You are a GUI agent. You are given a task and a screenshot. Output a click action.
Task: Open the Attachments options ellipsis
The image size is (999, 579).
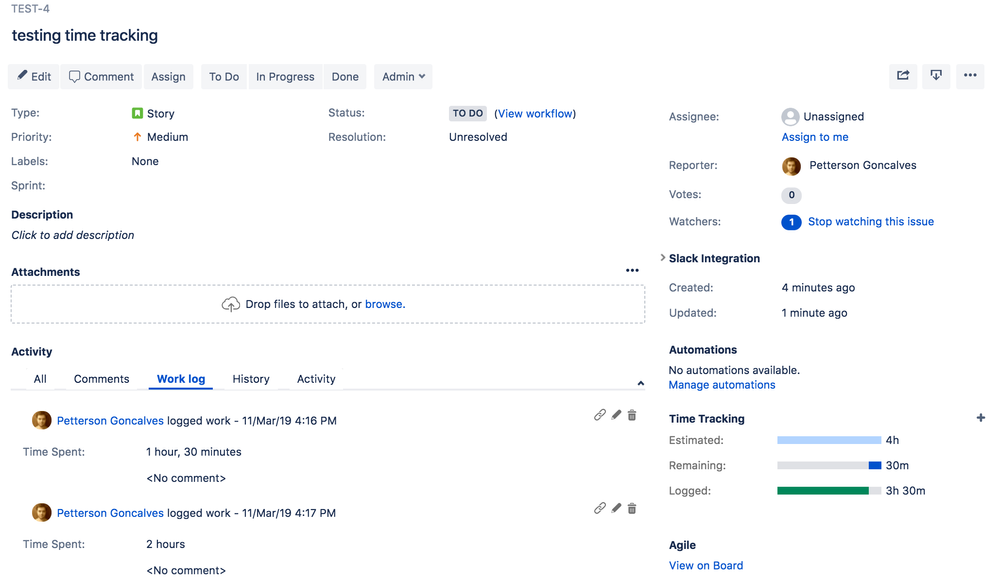click(632, 270)
